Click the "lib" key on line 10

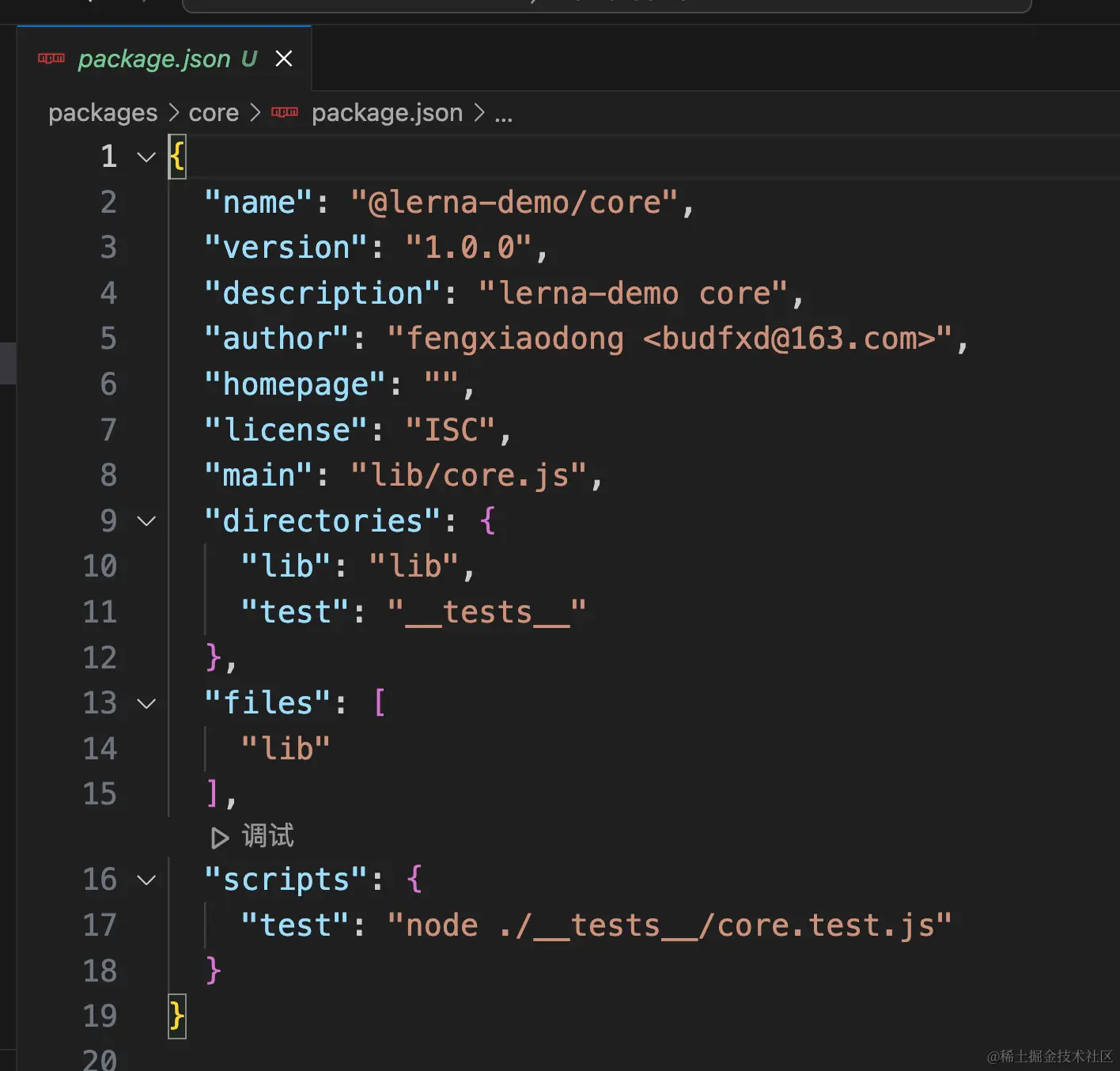tap(286, 566)
